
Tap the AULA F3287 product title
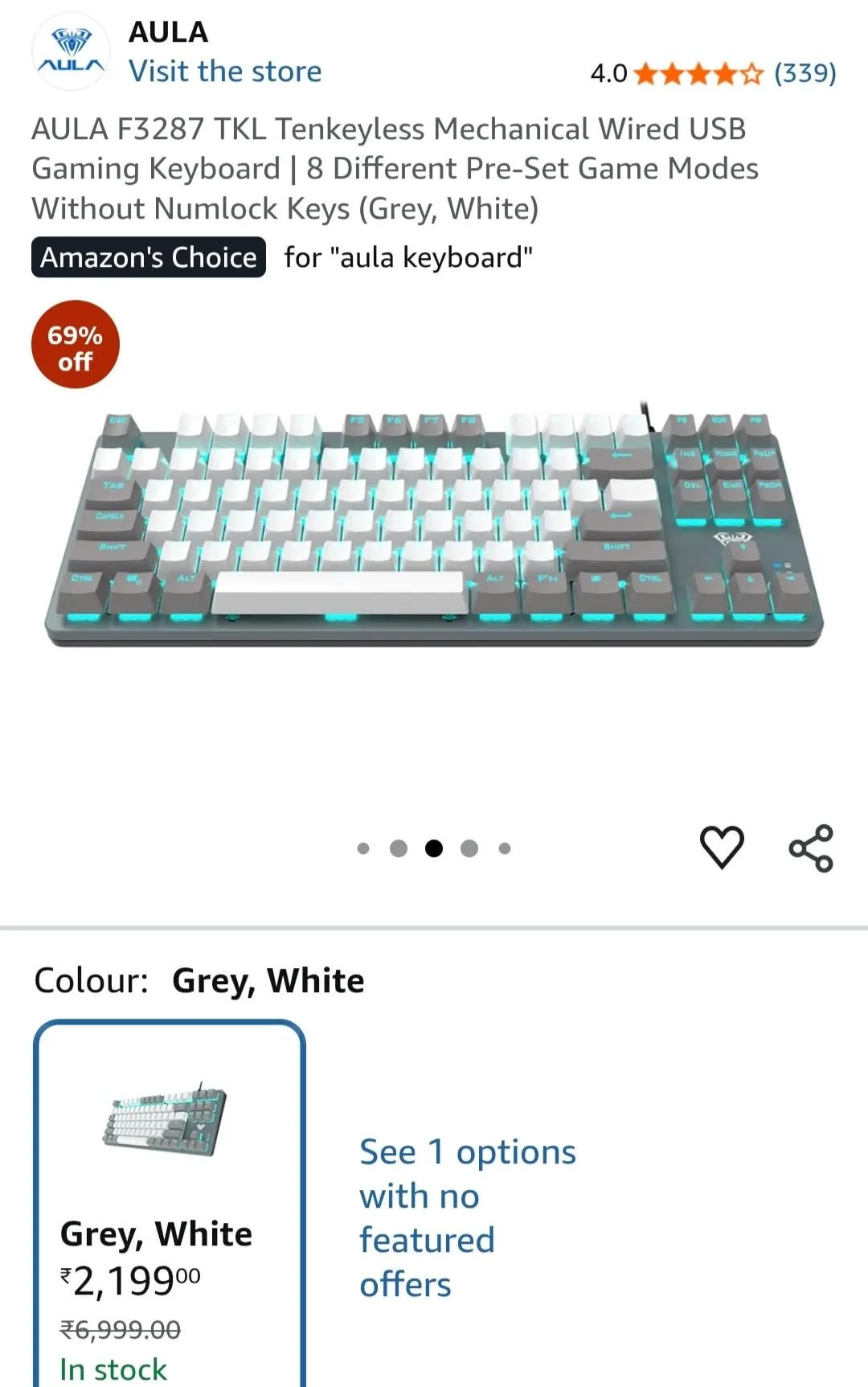click(395, 169)
